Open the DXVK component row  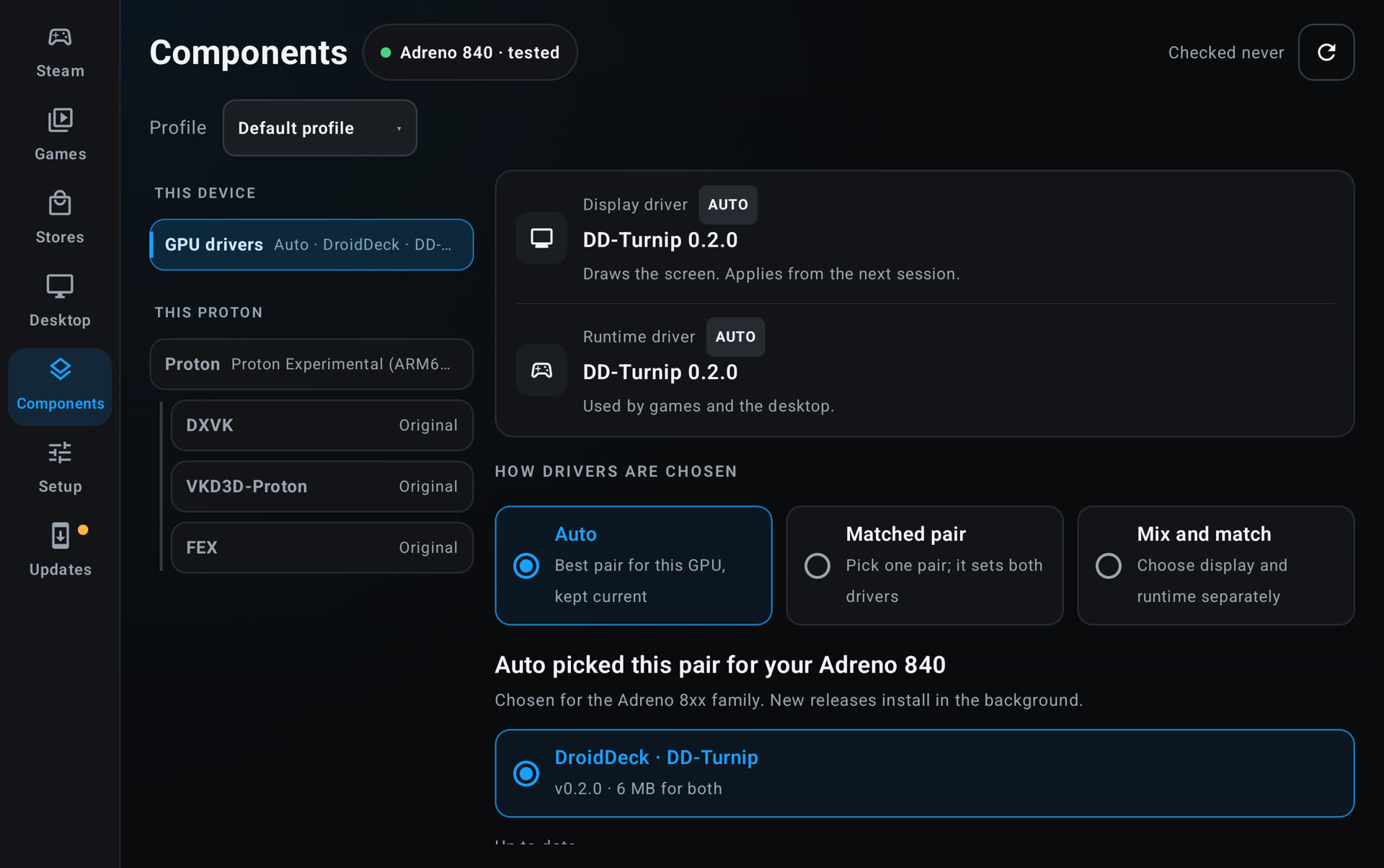click(321, 425)
